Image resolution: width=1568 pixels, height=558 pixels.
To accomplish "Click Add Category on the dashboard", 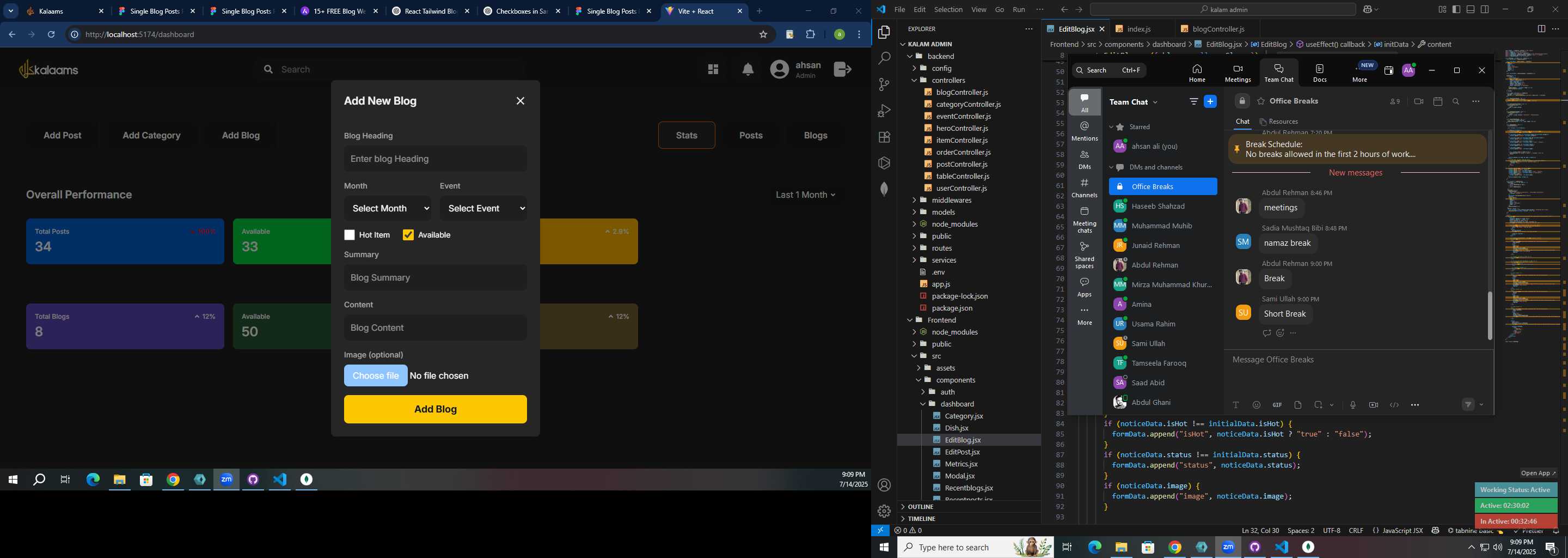I will (x=151, y=135).
